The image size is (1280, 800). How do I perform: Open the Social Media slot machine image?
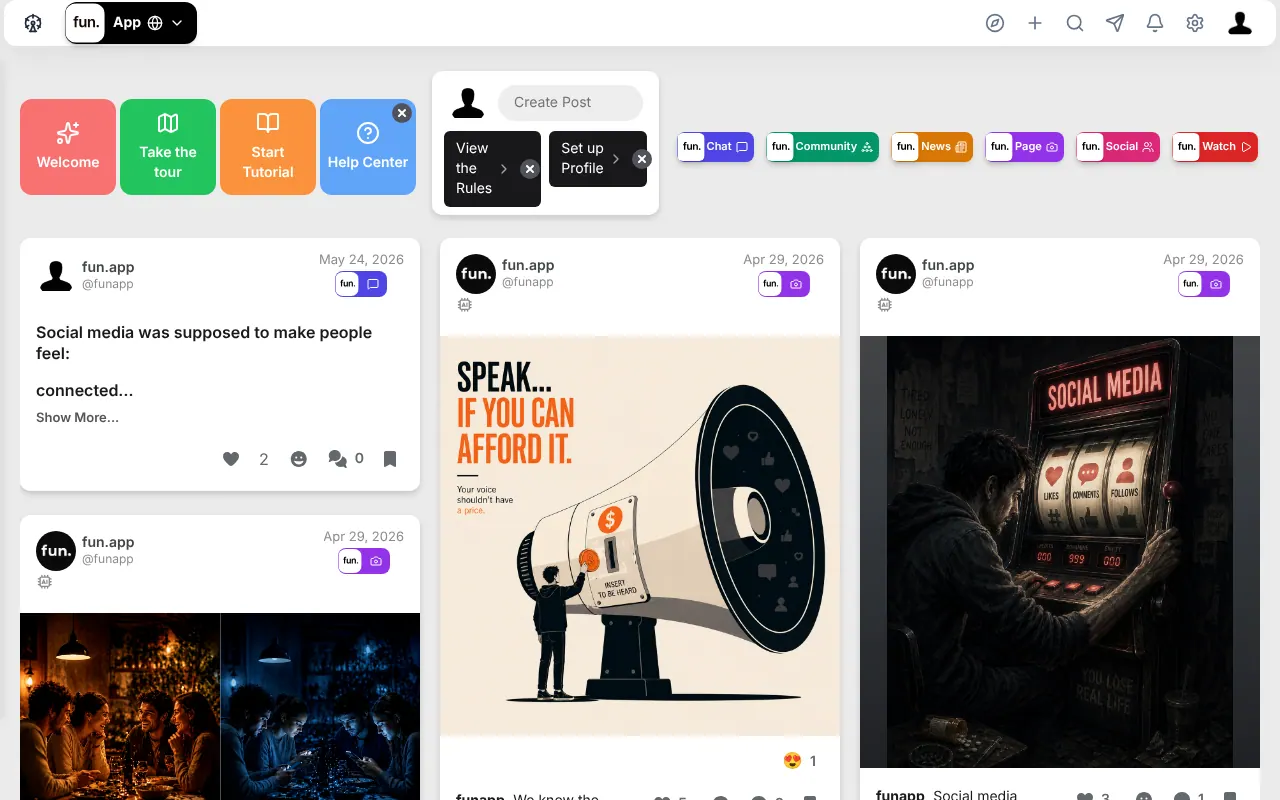click(1060, 552)
